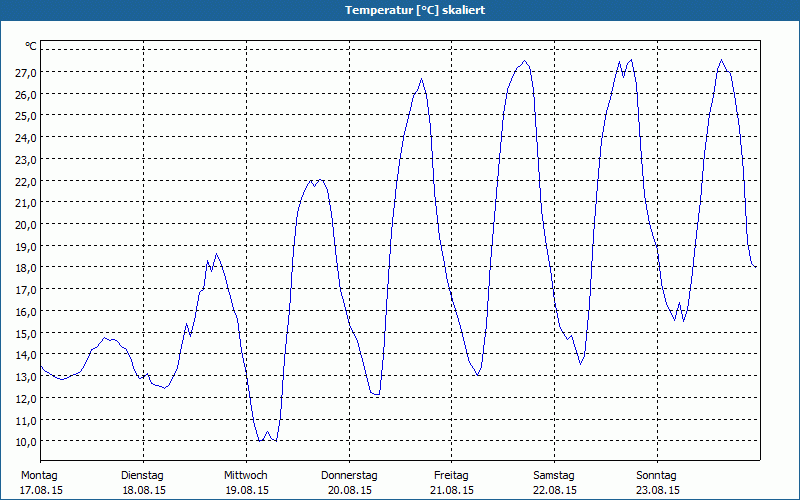
Task: Click the date 17.08.15 on the x-axis
Action: click(x=42, y=491)
